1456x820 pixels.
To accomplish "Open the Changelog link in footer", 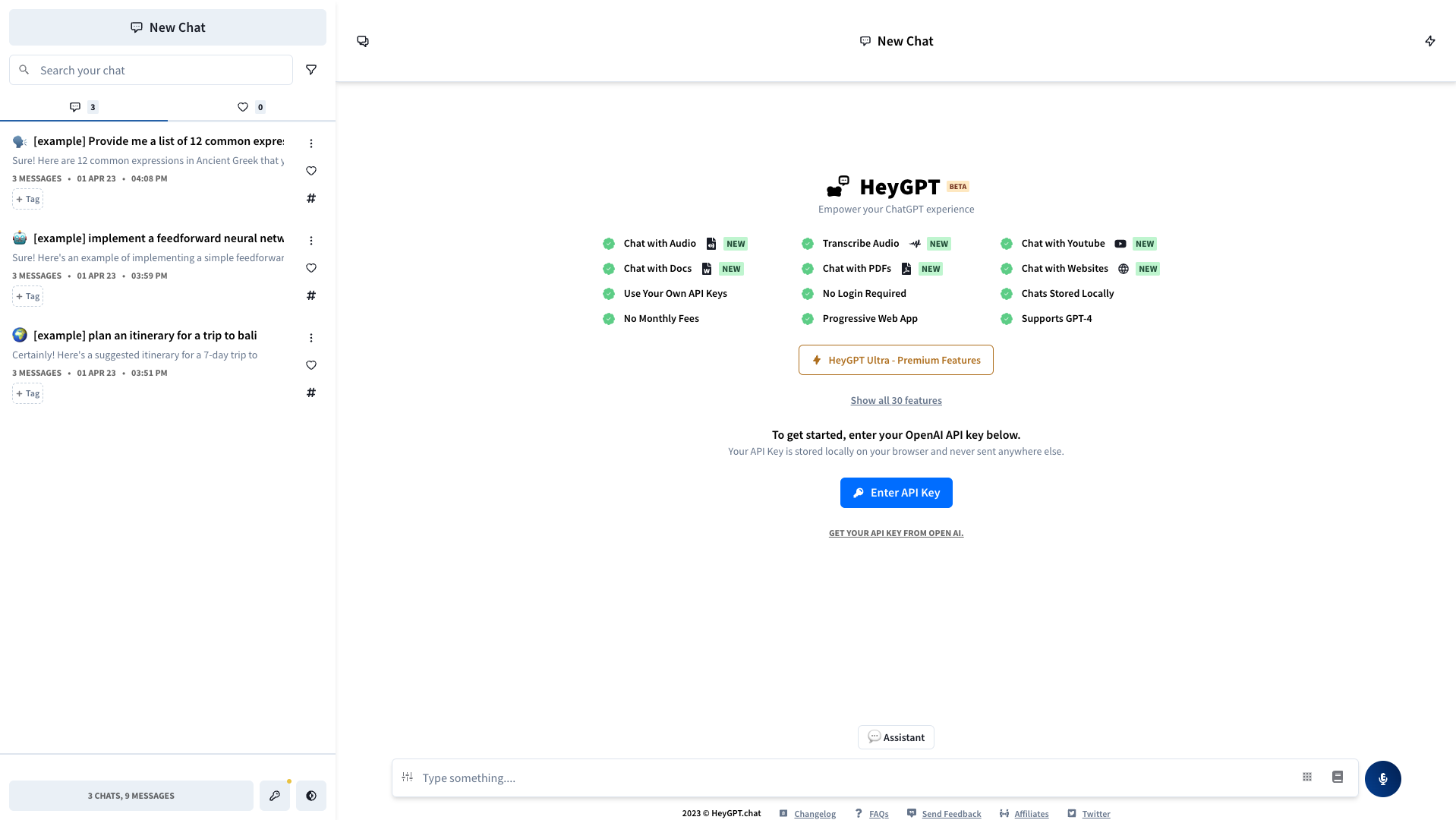I will pyautogui.click(x=815, y=814).
